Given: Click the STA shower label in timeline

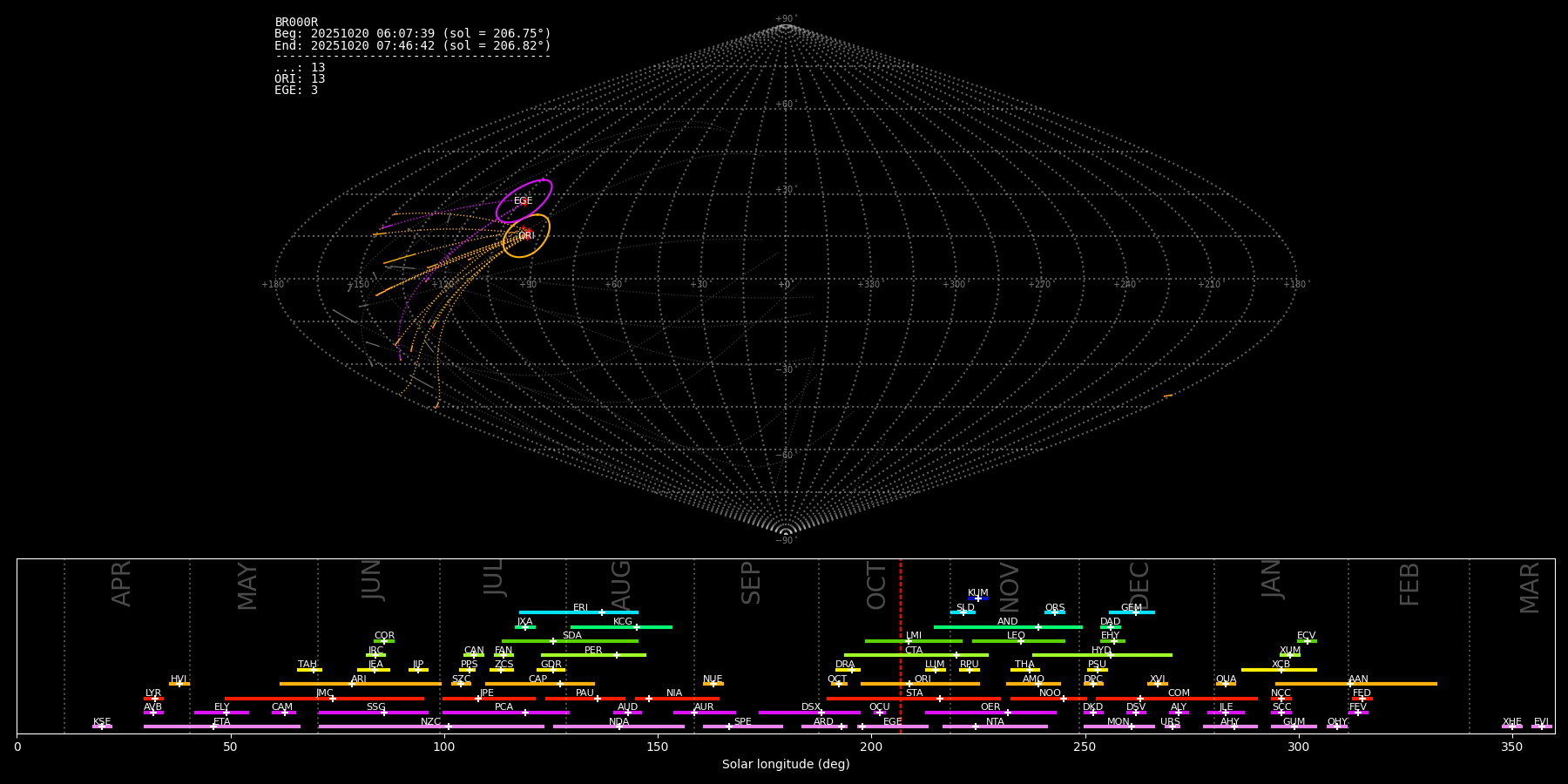Looking at the screenshot, I should [x=914, y=693].
